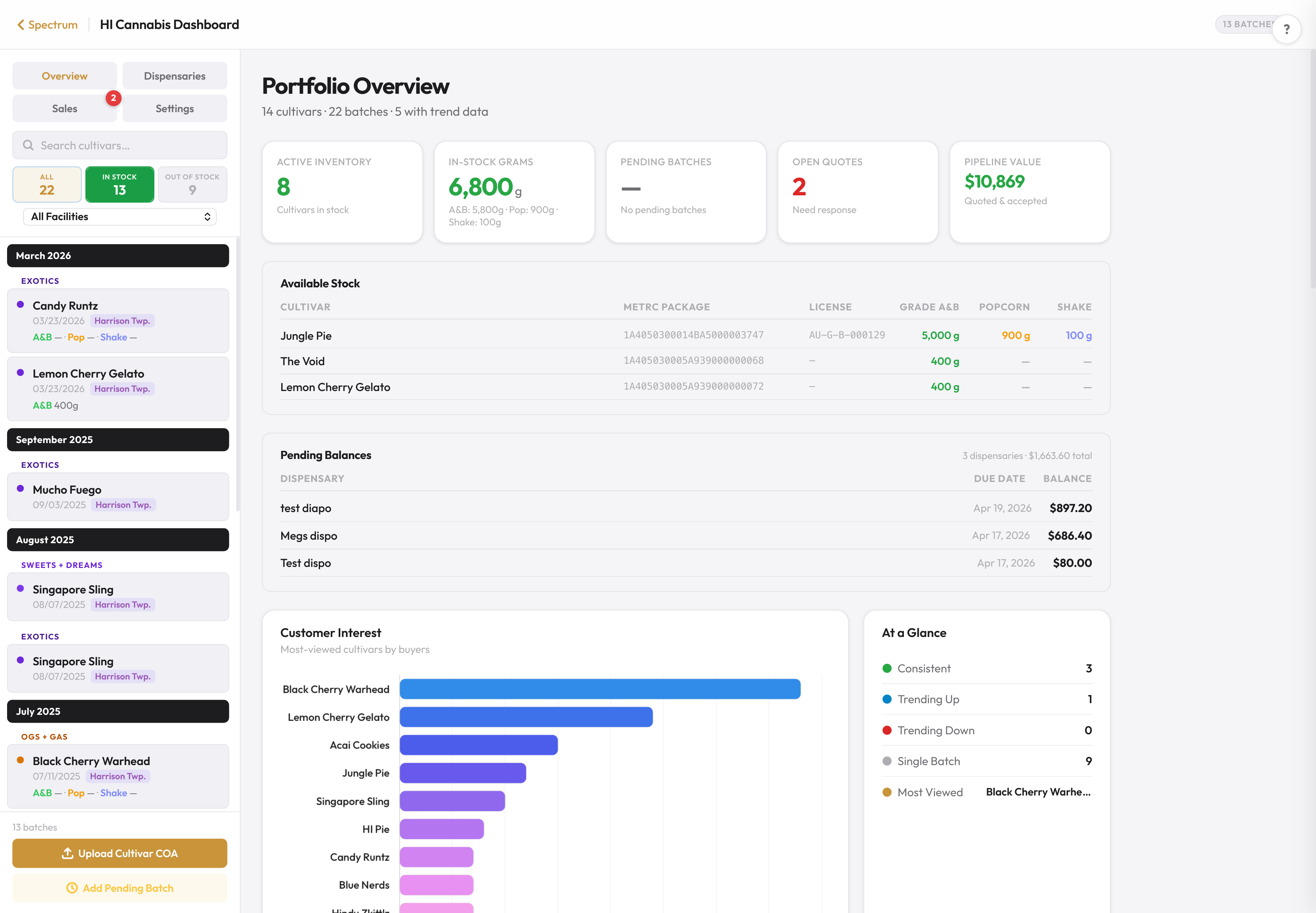The image size is (1316, 913).
Task: Click the upload icon on Upload Cultivar COA
Action: 67,853
